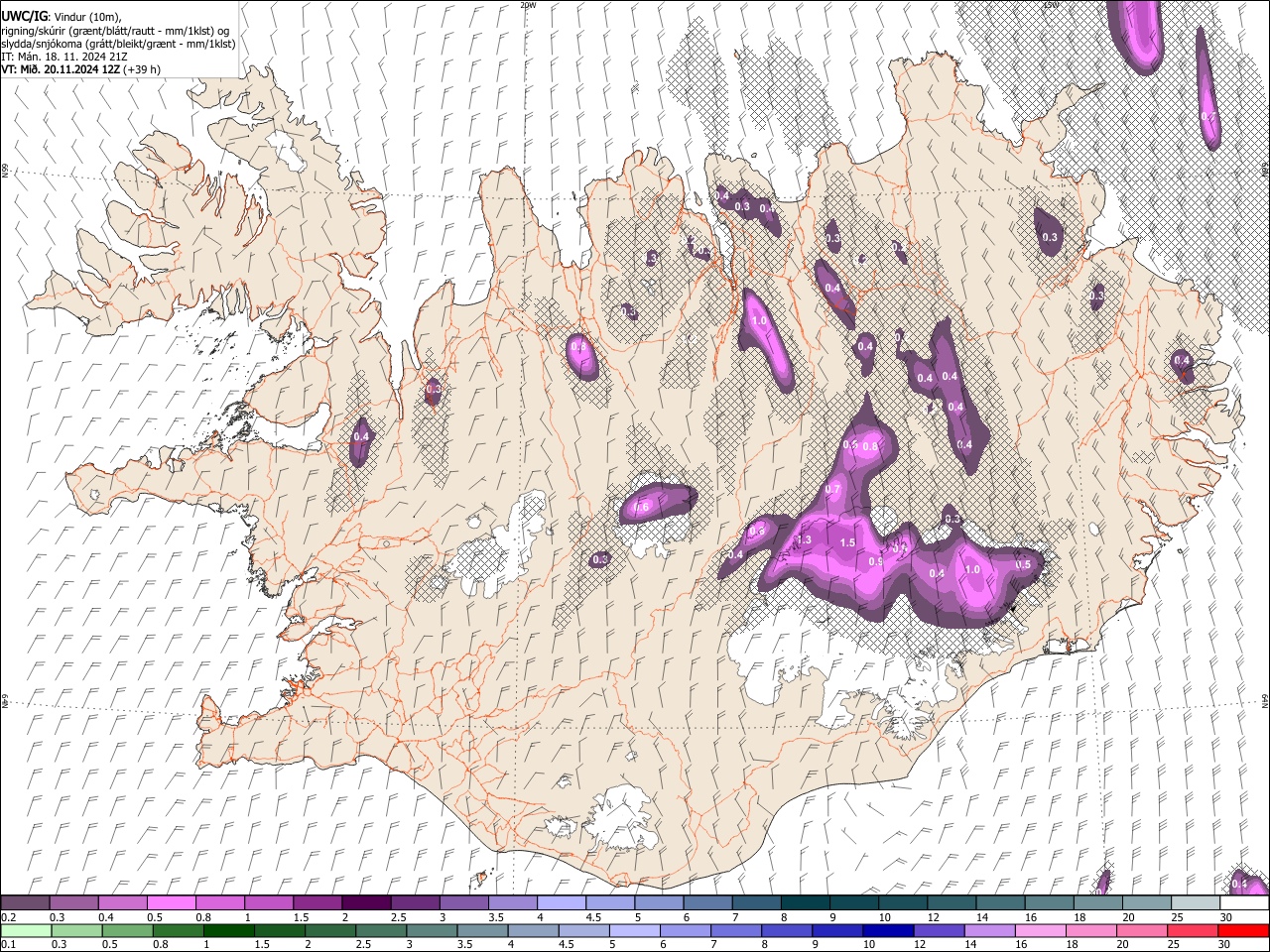This screenshot has height=952, width=1270.
Task: Click the '(+39 h)' forecast offset text
Action: (143, 69)
